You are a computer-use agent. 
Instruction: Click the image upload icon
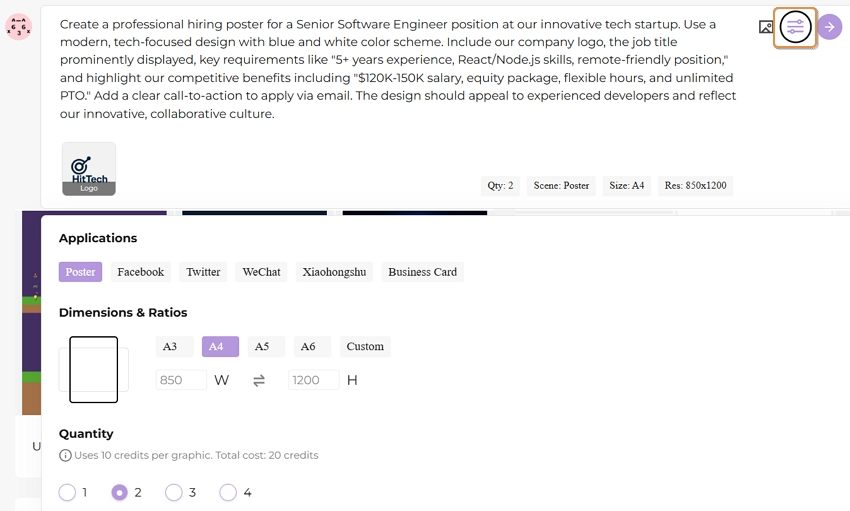(766, 27)
